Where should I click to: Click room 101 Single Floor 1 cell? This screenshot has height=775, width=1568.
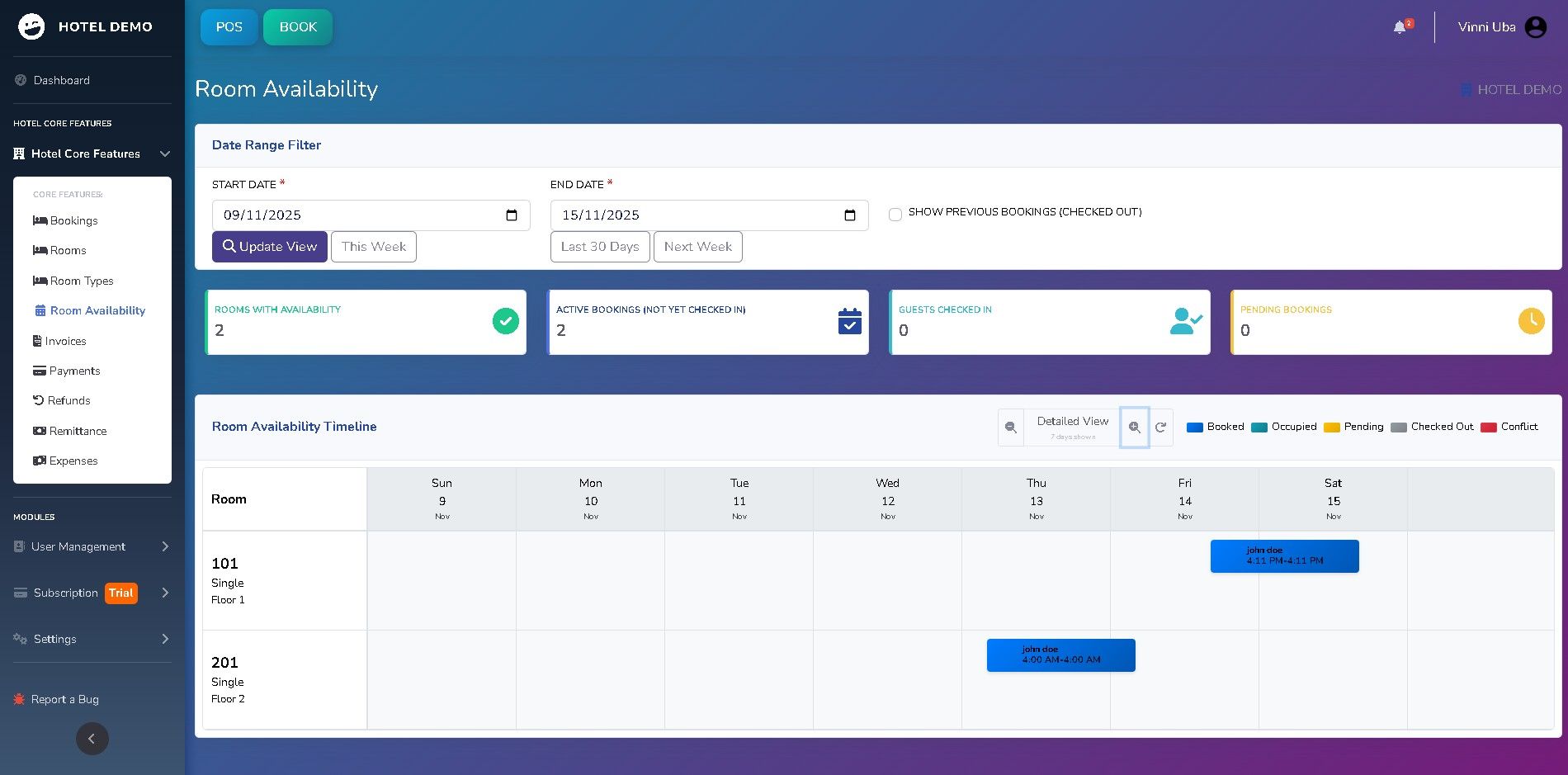(x=285, y=581)
